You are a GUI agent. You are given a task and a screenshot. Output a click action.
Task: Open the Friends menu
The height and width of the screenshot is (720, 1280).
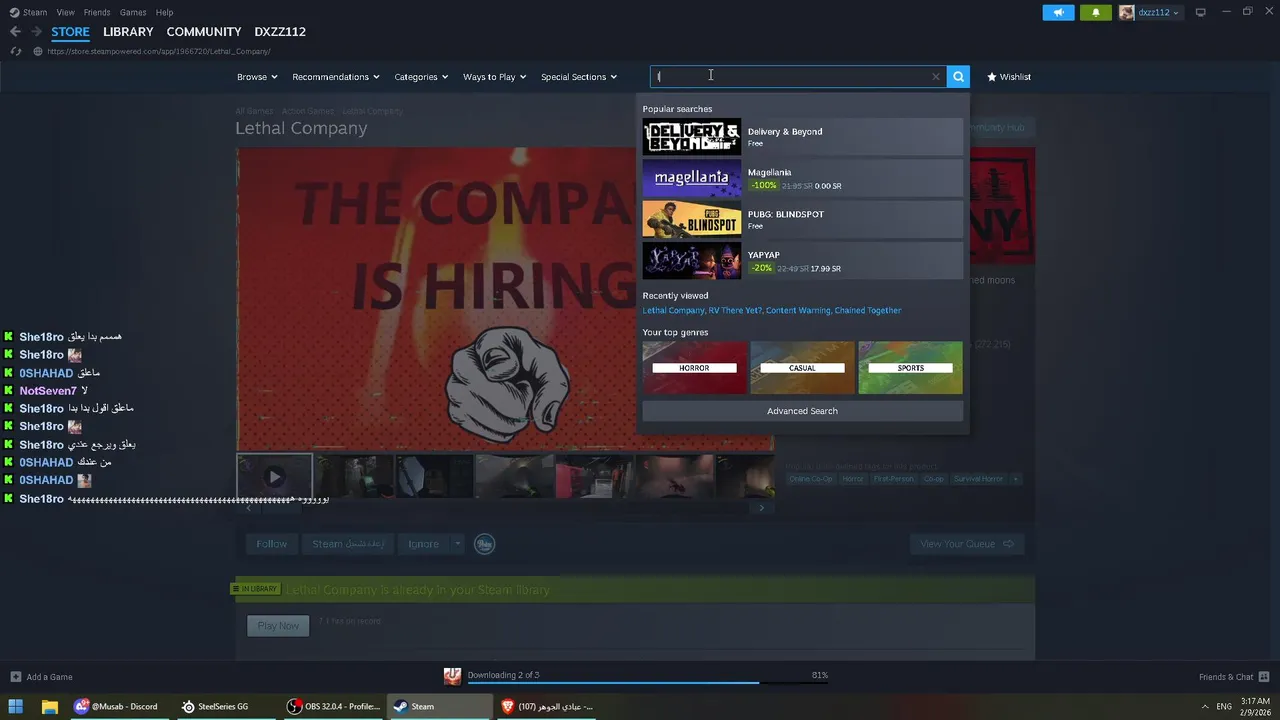point(97,12)
